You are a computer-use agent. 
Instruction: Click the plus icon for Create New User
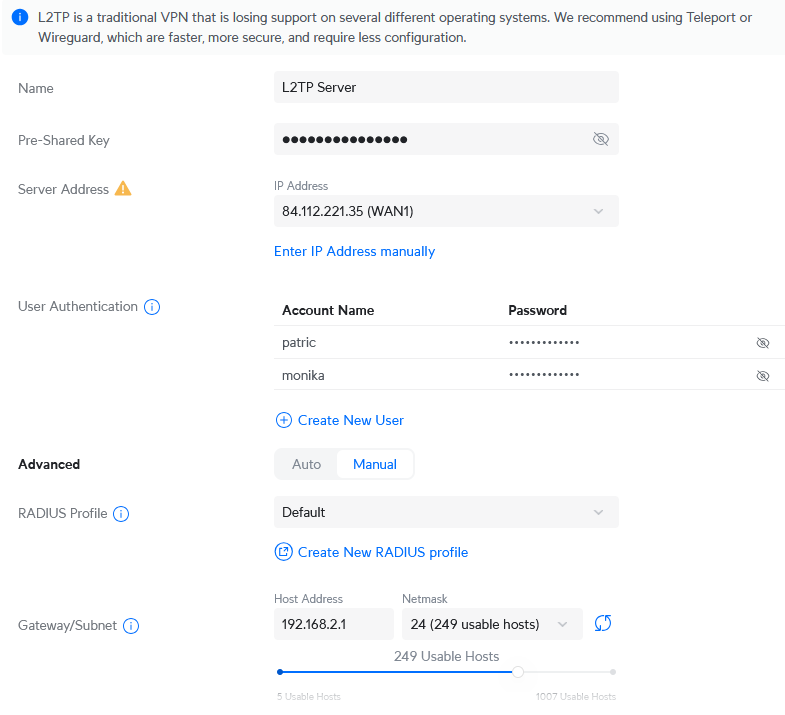click(283, 420)
